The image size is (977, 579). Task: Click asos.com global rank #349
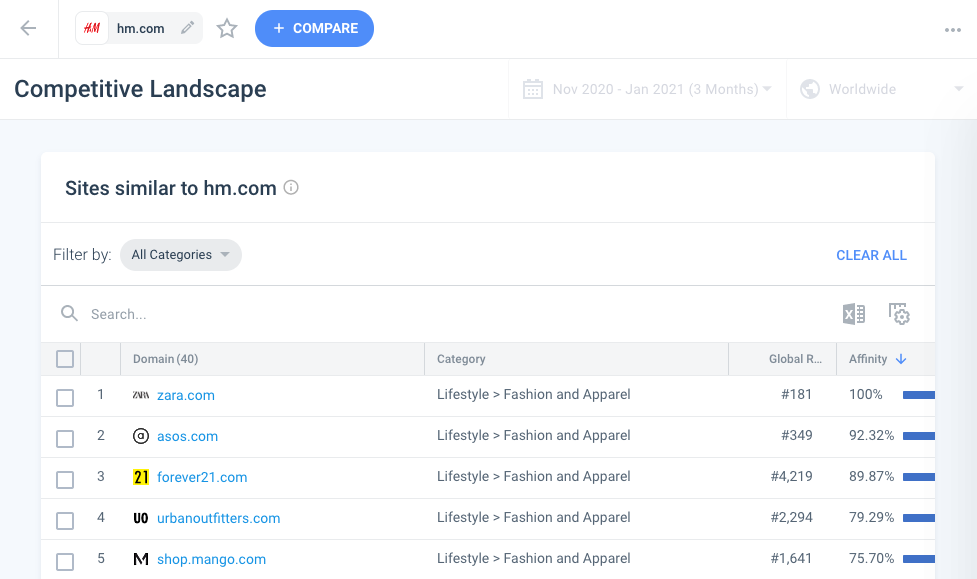click(796, 436)
